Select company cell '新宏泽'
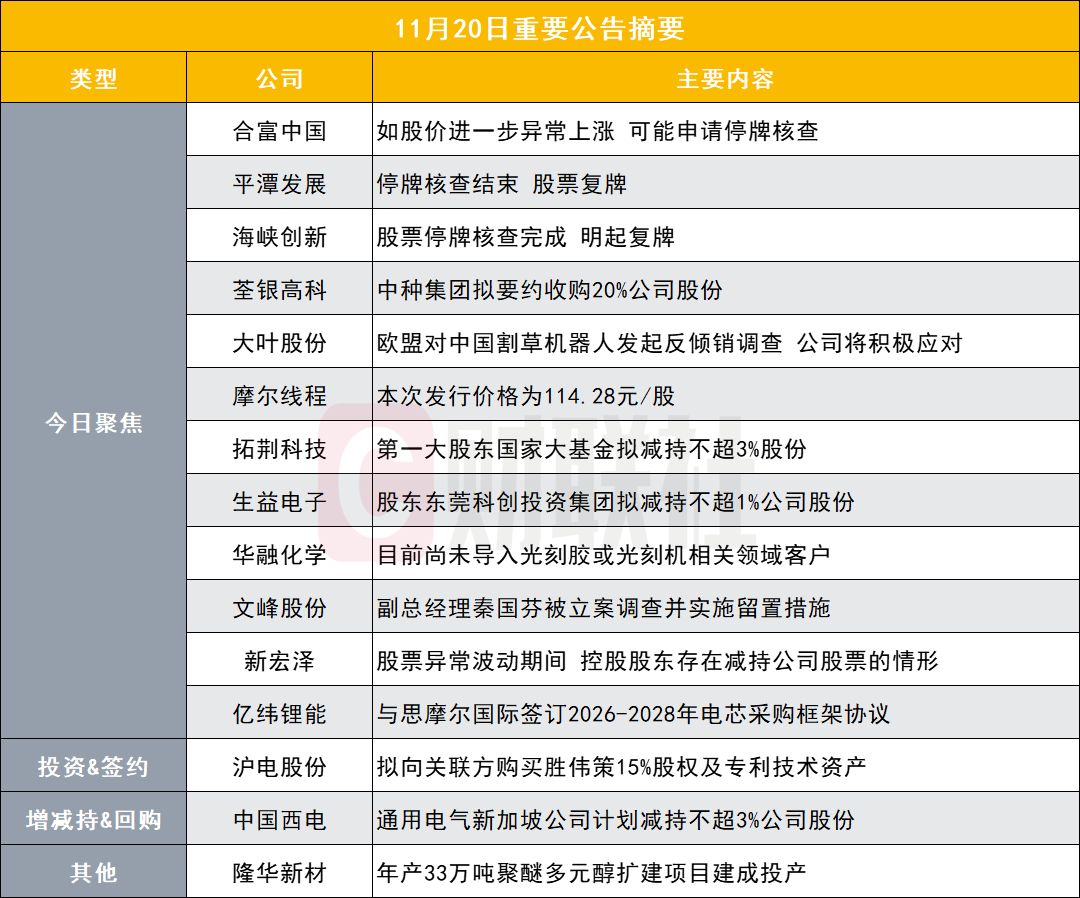Viewport: 1080px width, 898px height. point(280,660)
